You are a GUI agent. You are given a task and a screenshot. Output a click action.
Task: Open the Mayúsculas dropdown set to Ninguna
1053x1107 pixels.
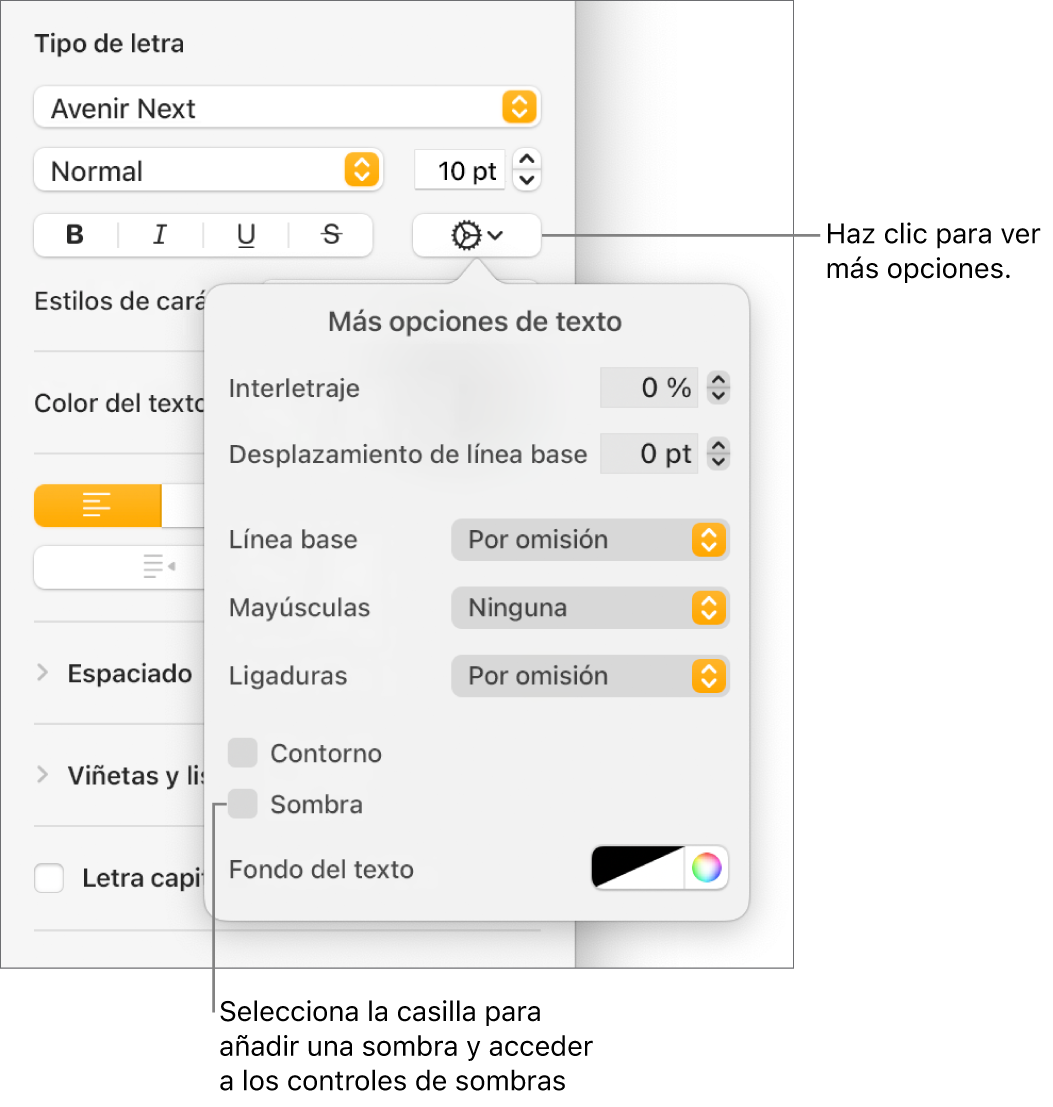pyautogui.click(x=590, y=608)
